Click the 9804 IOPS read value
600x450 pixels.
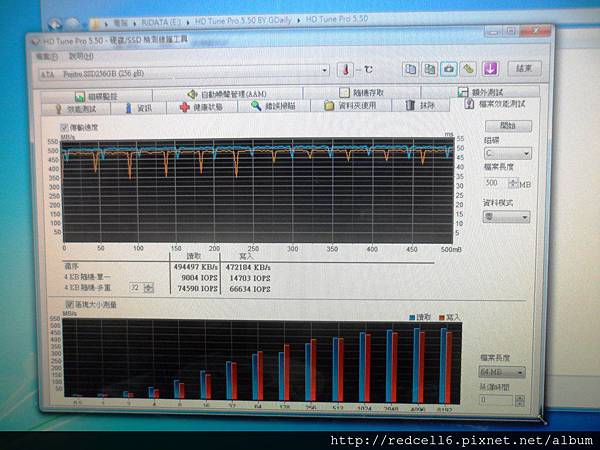point(199,278)
